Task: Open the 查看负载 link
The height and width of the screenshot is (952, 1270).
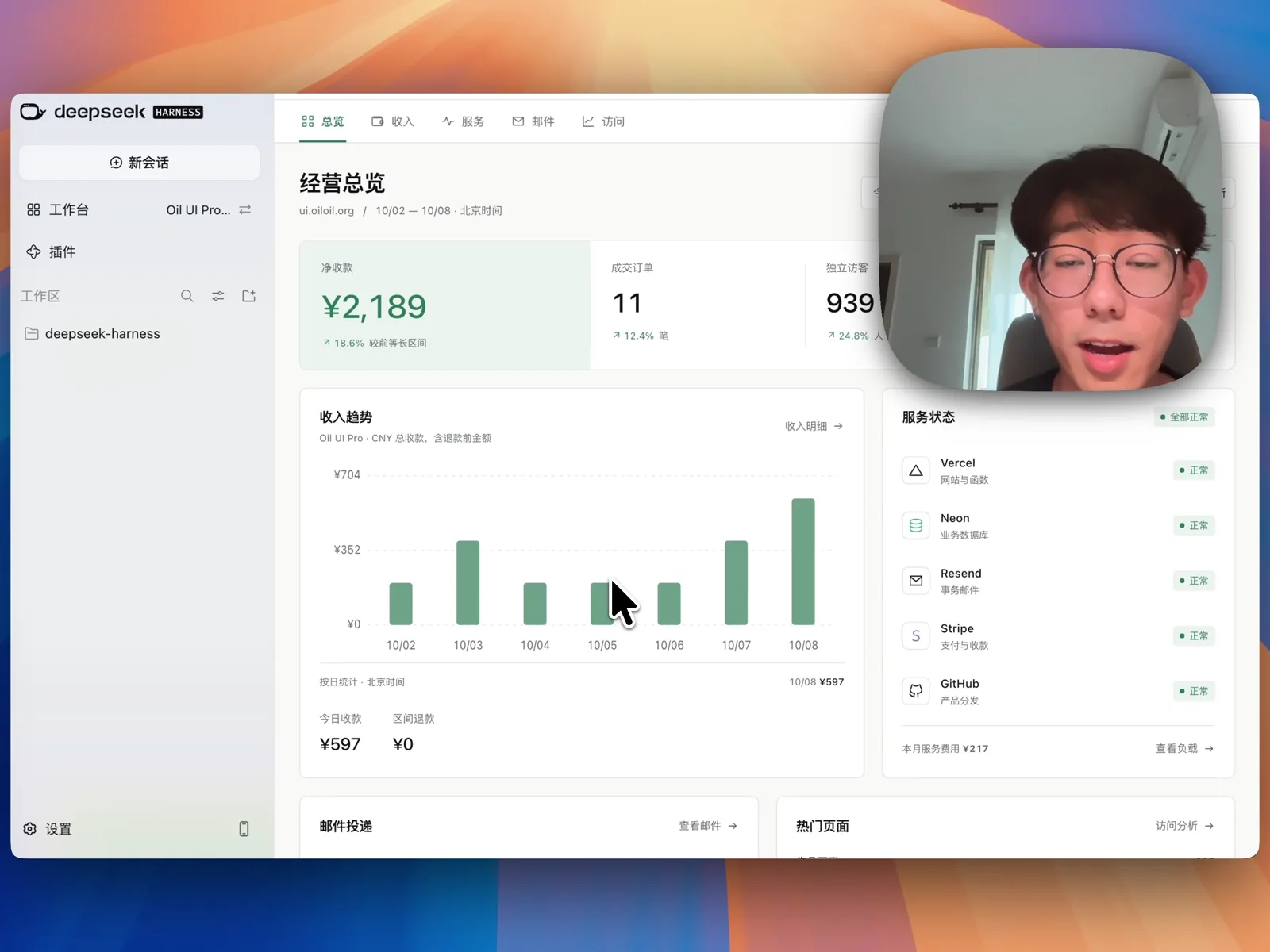Action: 1184,748
